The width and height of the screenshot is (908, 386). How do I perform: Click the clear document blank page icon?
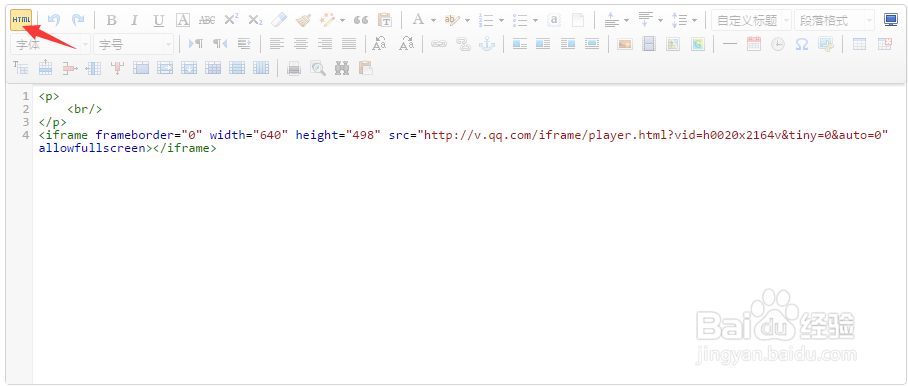[578, 20]
